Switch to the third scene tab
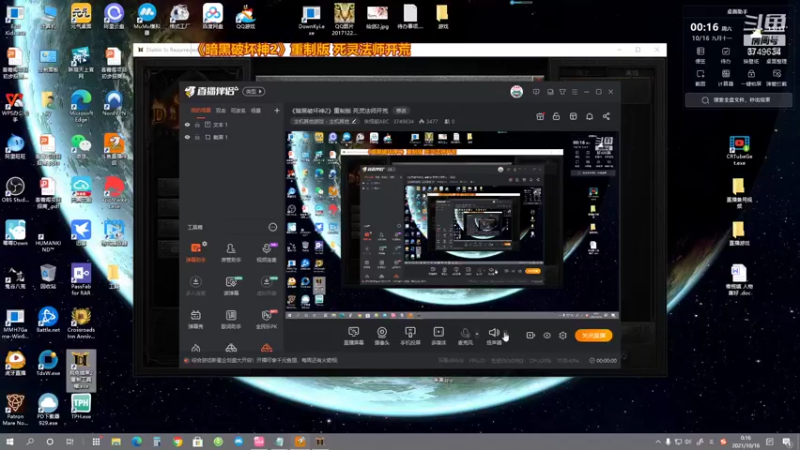800x450 pixels. click(x=238, y=110)
